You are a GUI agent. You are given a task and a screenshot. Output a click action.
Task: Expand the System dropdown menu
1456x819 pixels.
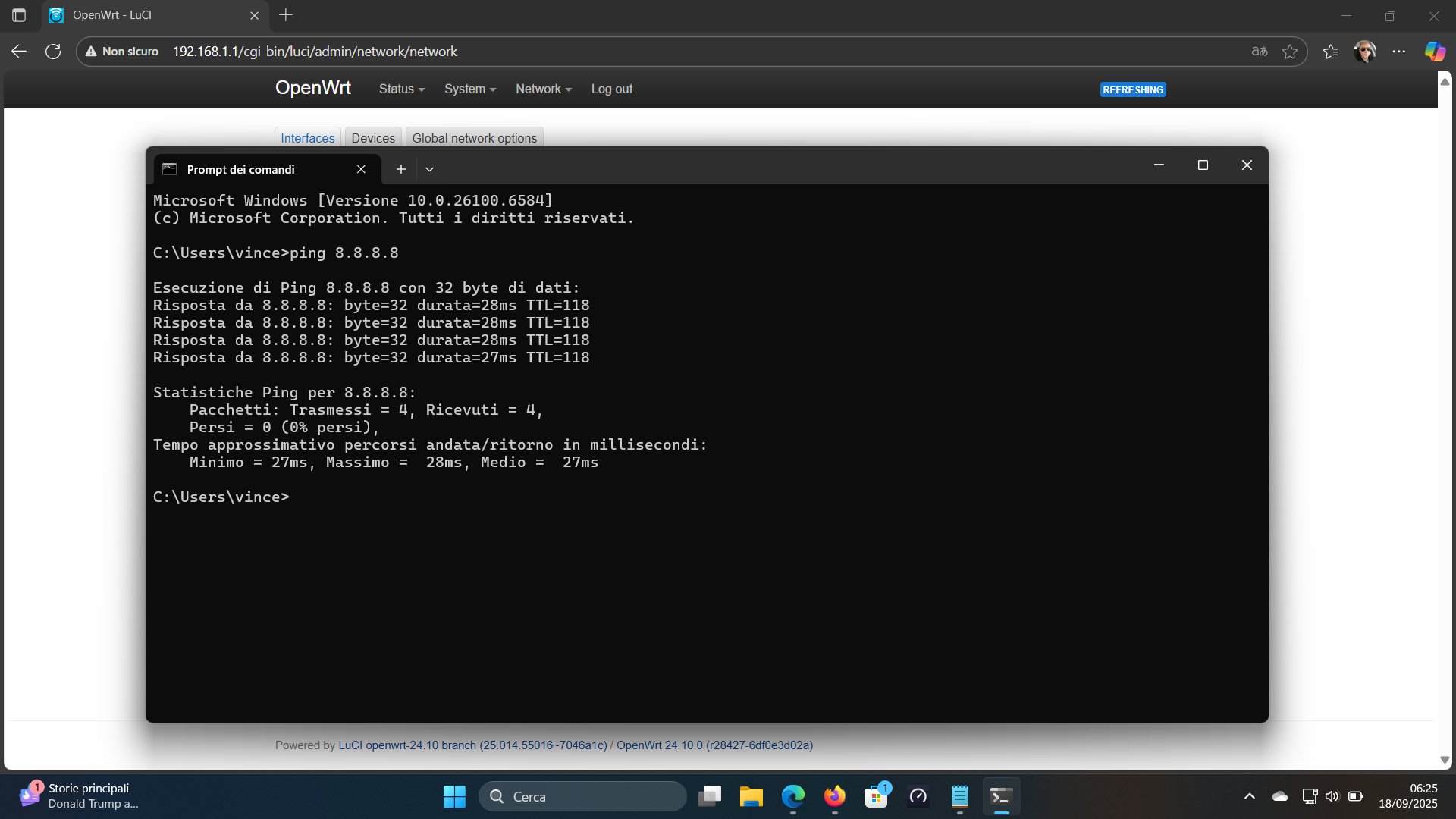pyautogui.click(x=469, y=89)
